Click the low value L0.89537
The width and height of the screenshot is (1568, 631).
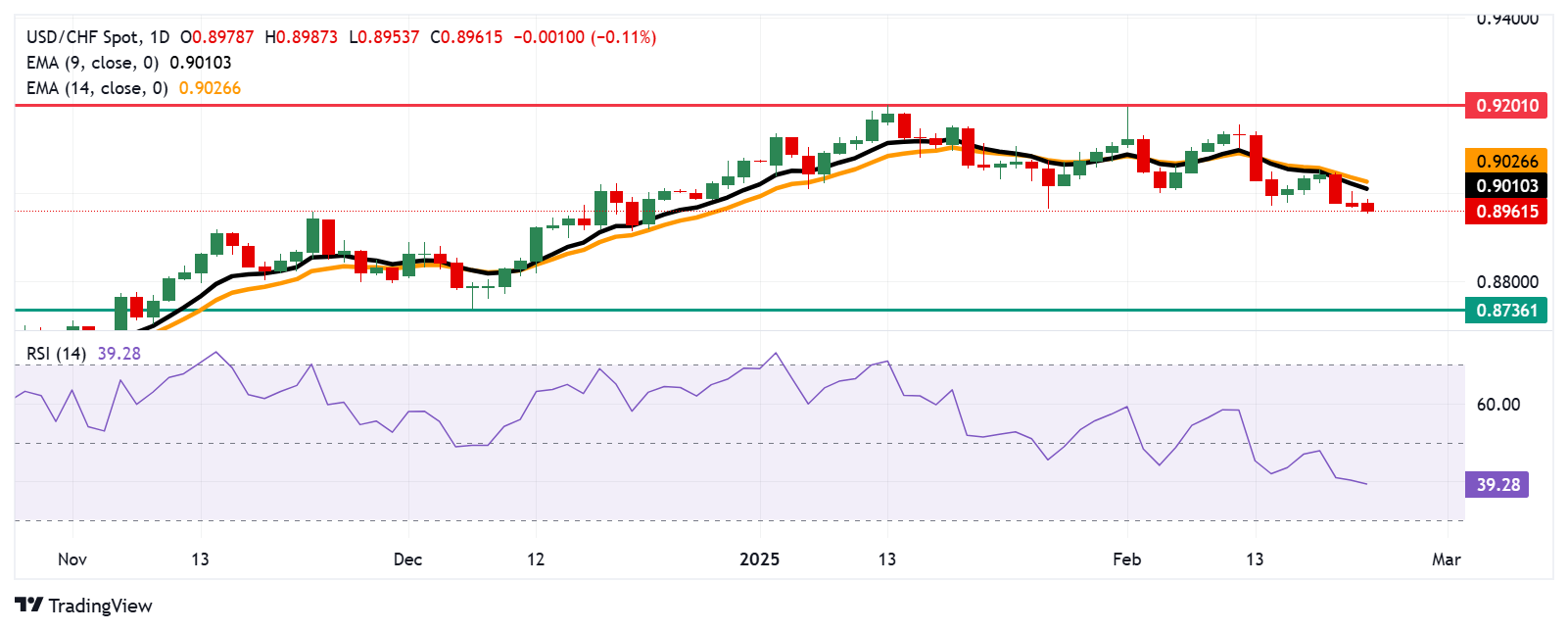384,37
